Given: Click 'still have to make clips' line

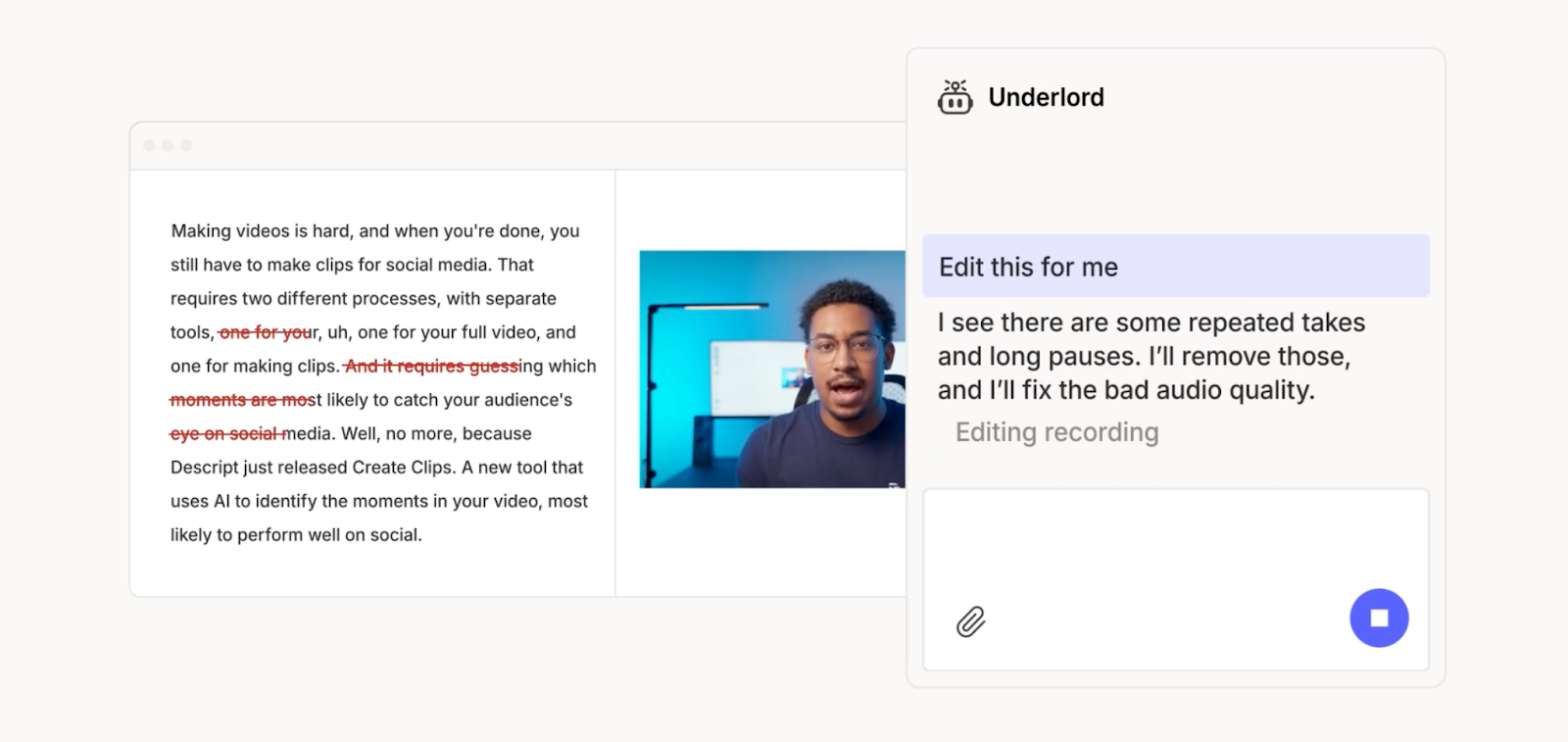Looking at the screenshot, I should coord(352,265).
